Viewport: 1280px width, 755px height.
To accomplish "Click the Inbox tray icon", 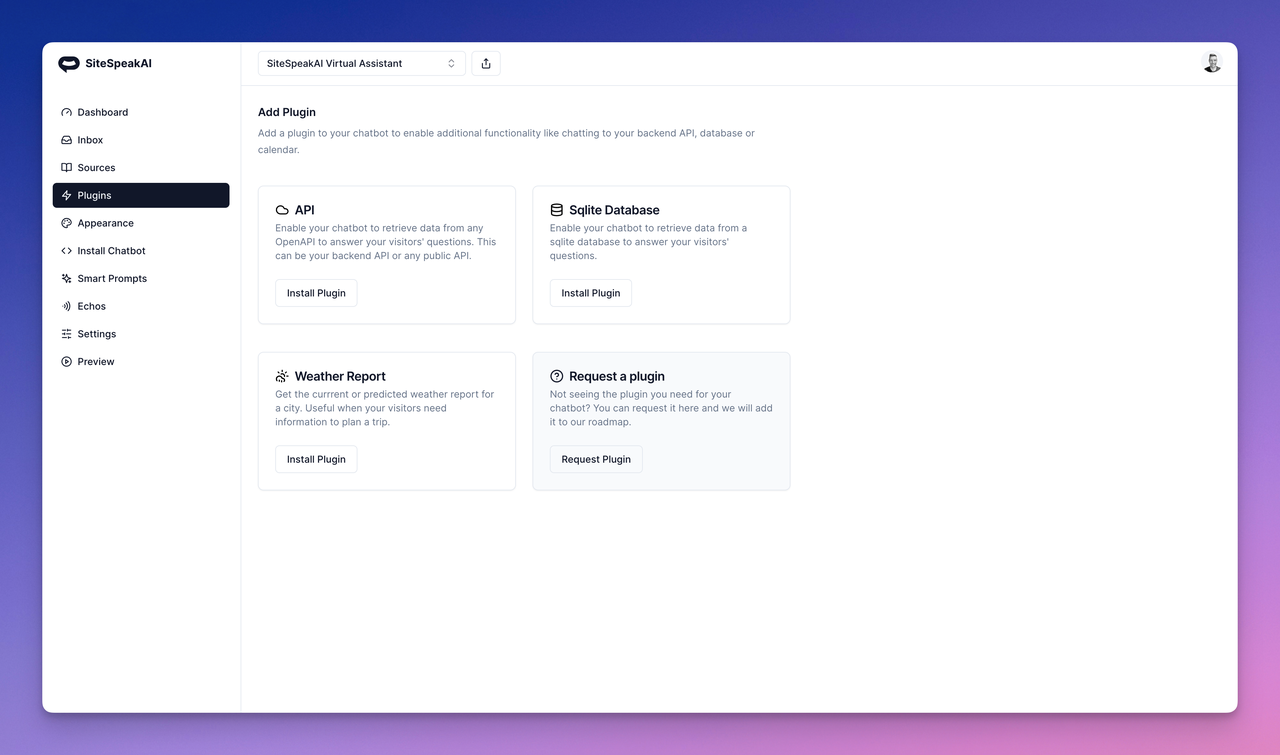I will tap(66, 140).
